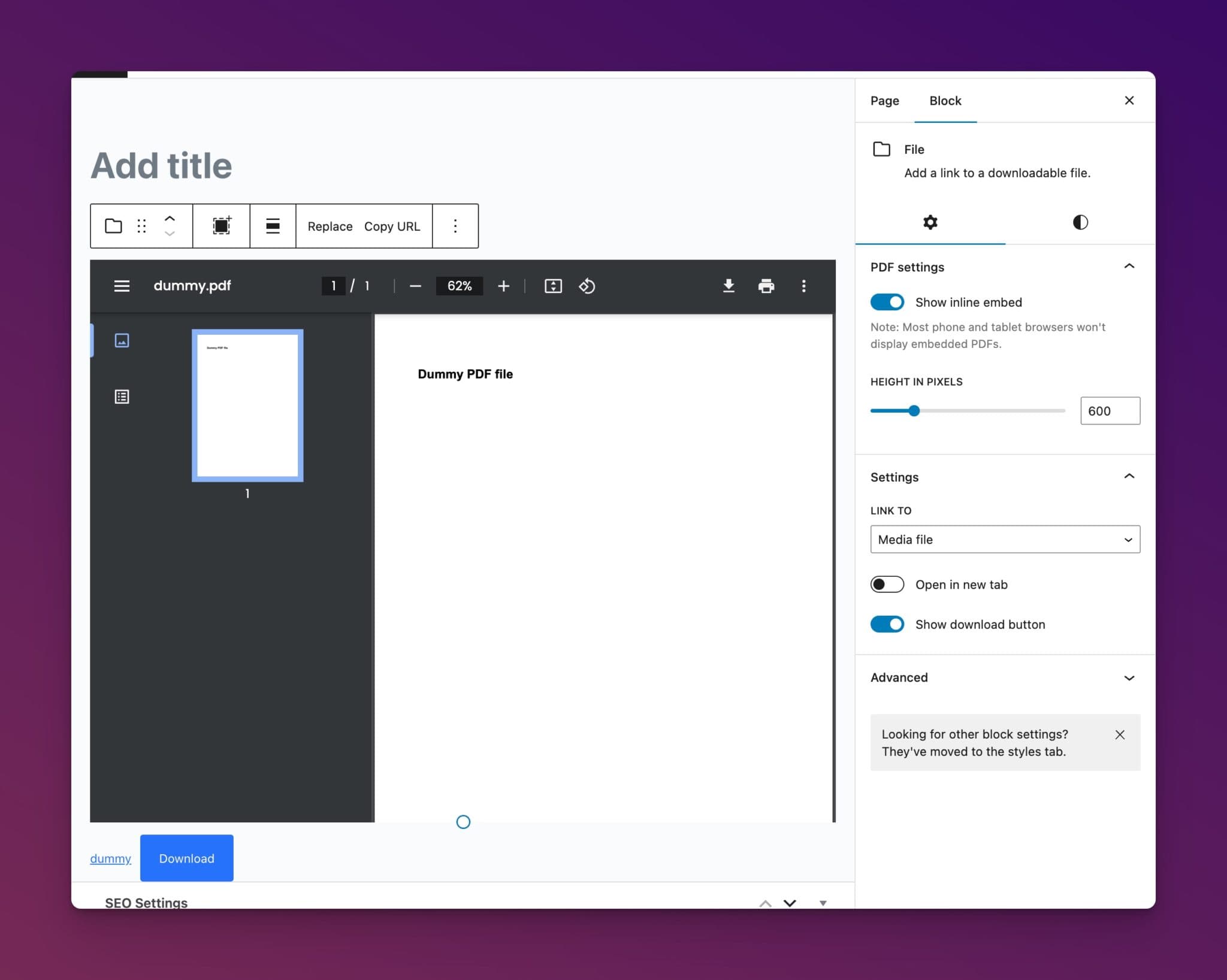Rotate the PDF page
Image resolution: width=1227 pixels, height=980 pixels.
point(587,286)
